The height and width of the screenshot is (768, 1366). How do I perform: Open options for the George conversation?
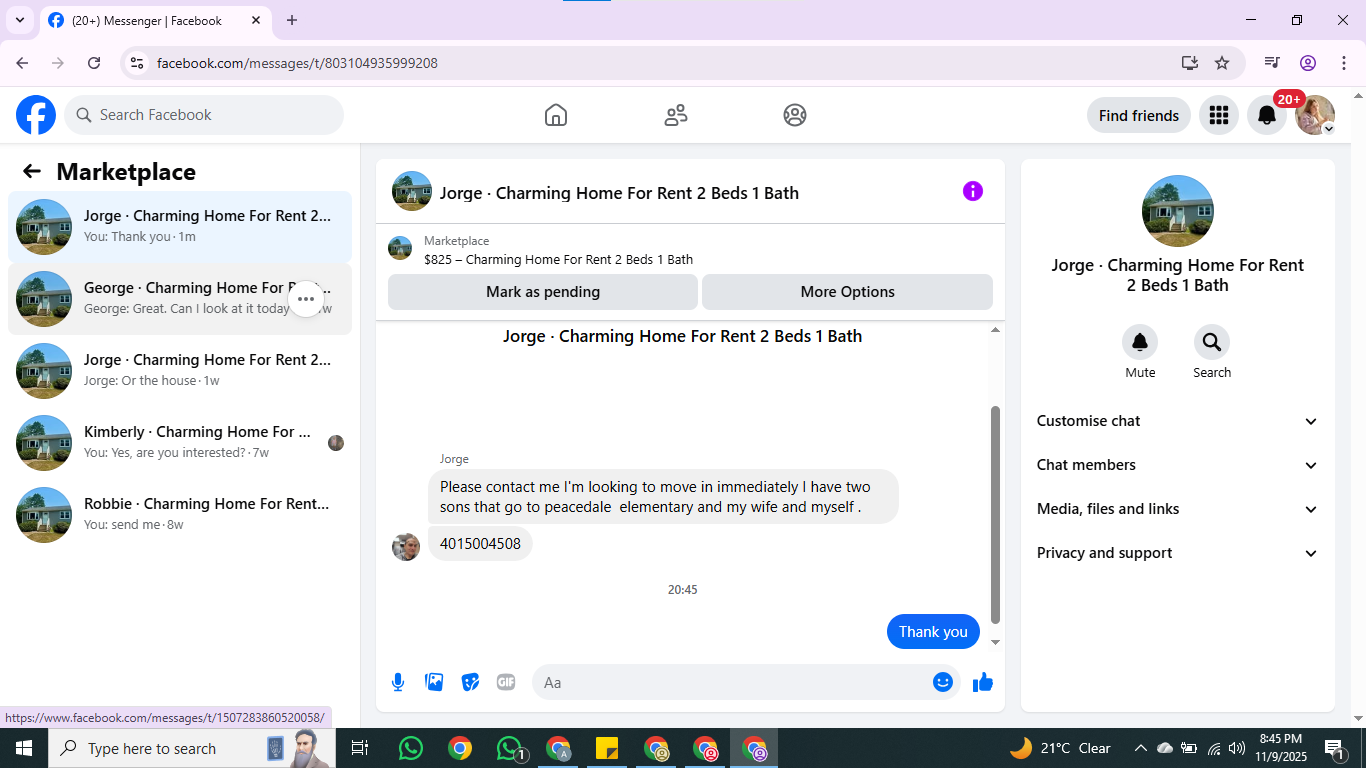coord(306,298)
